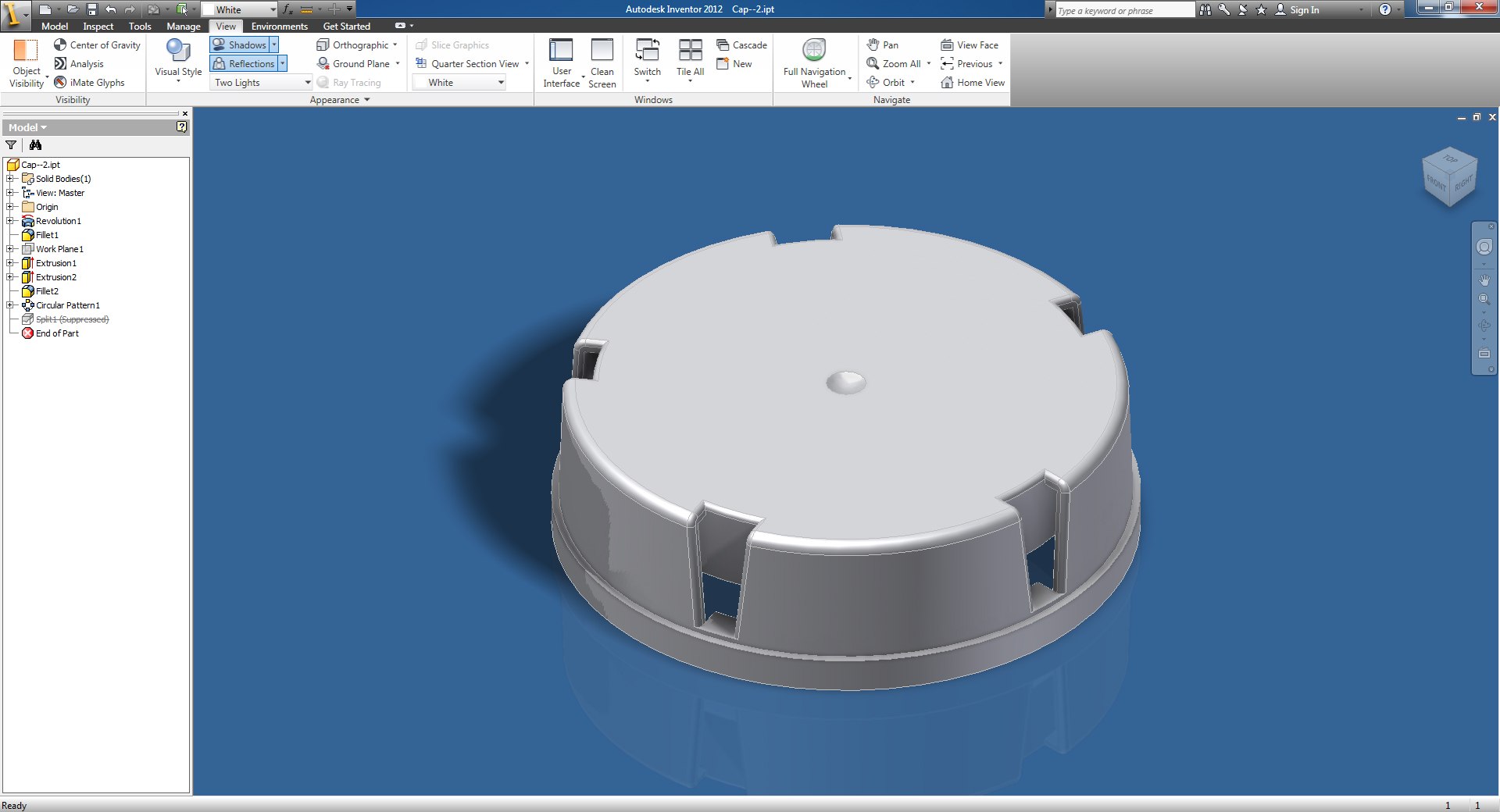Click the binoculars find icon in the browser
The image size is (1500, 812).
coord(35,145)
